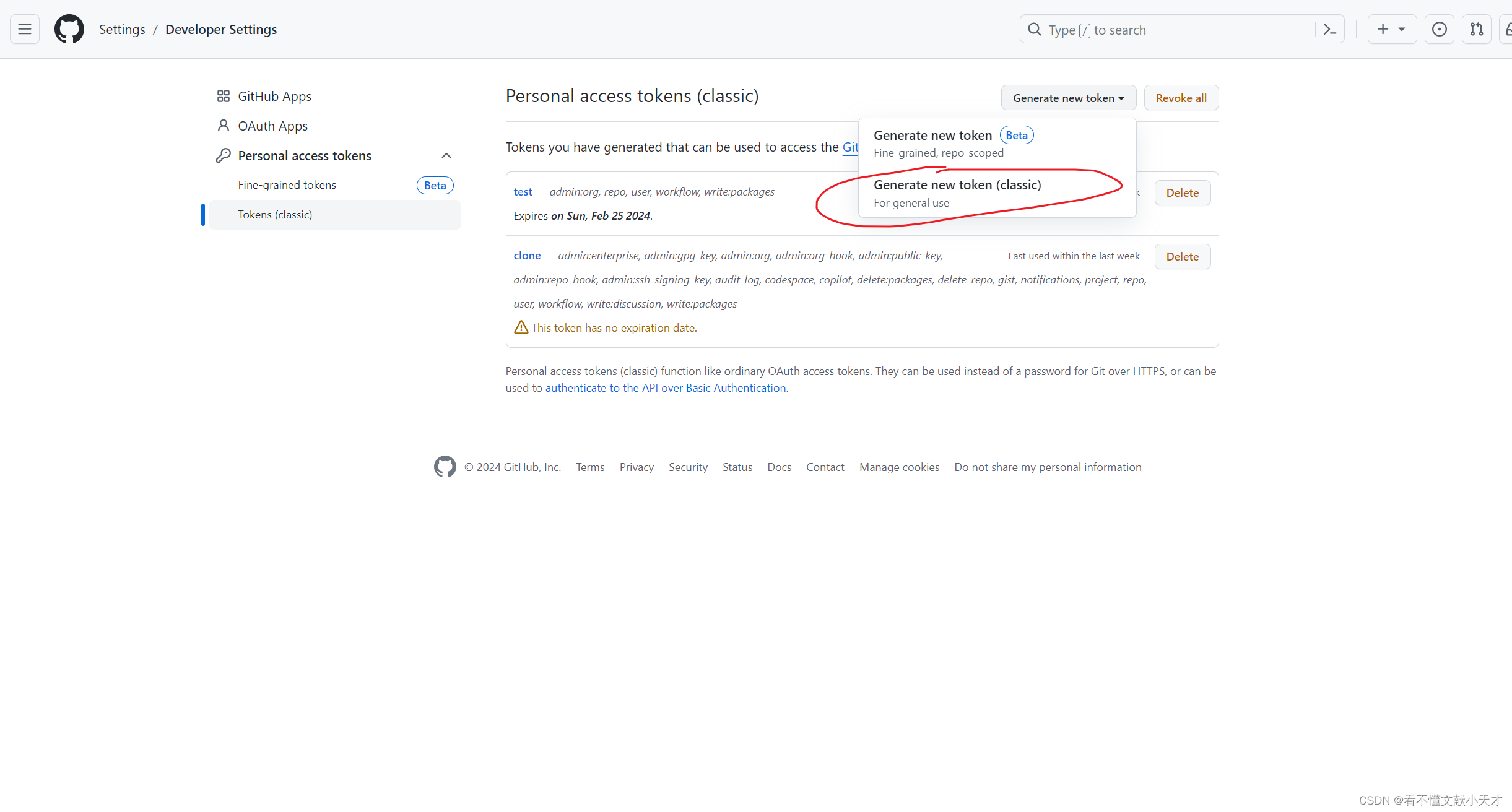Click the OAuth Apps person icon
The height and width of the screenshot is (812, 1512).
[224, 126]
